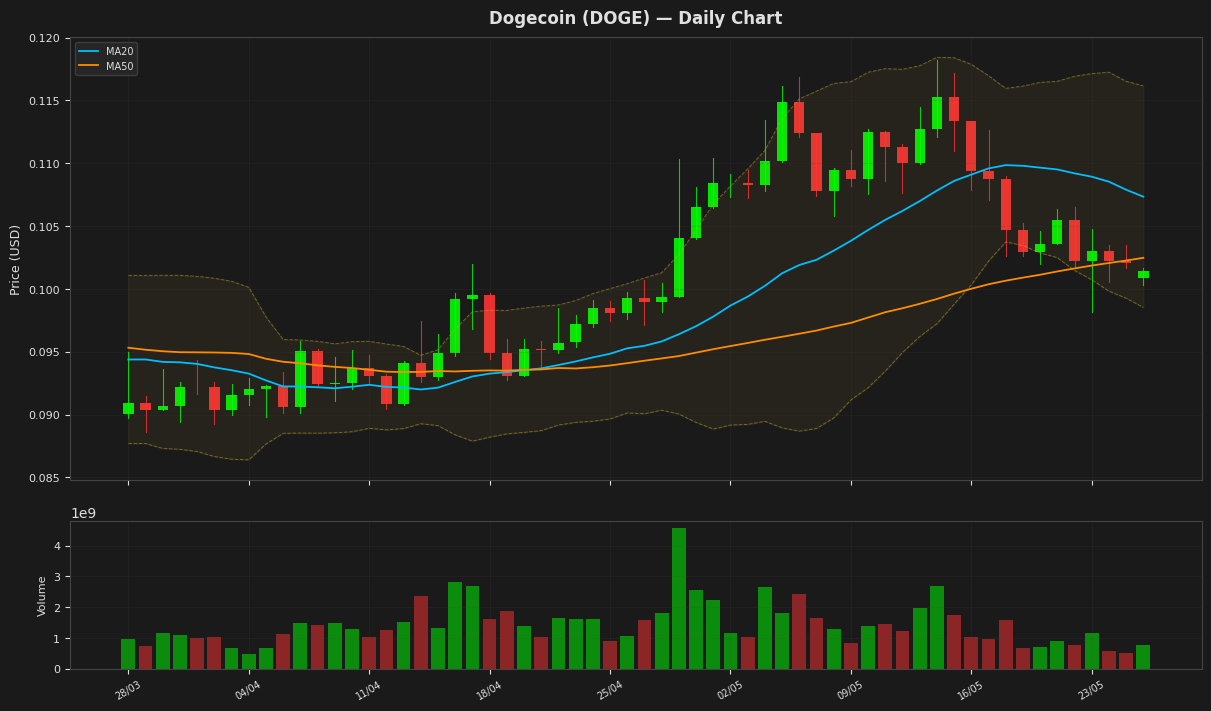Click the 0.095 price axis tick
Image resolution: width=1211 pixels, height=711 pixels.
(x=45, y=353)
